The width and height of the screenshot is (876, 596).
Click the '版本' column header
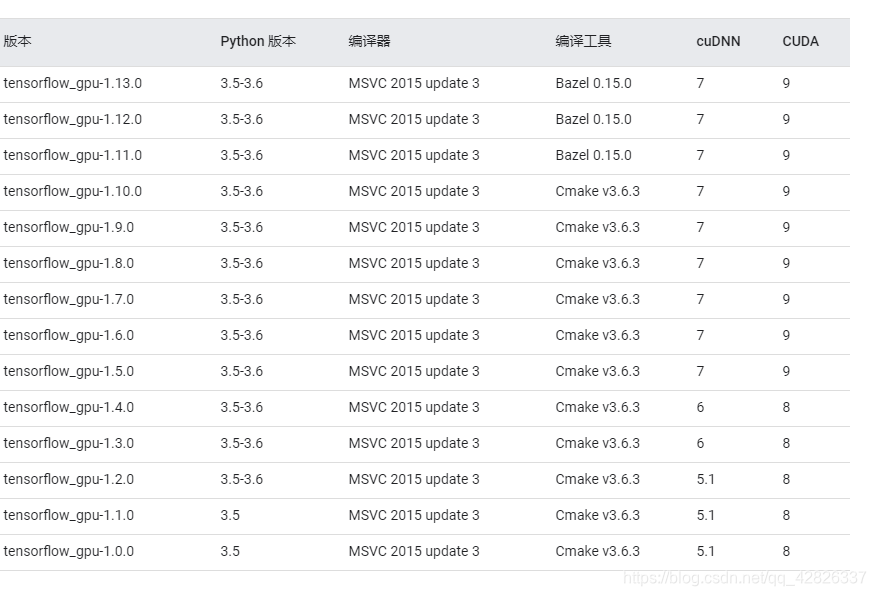[17, 41]
